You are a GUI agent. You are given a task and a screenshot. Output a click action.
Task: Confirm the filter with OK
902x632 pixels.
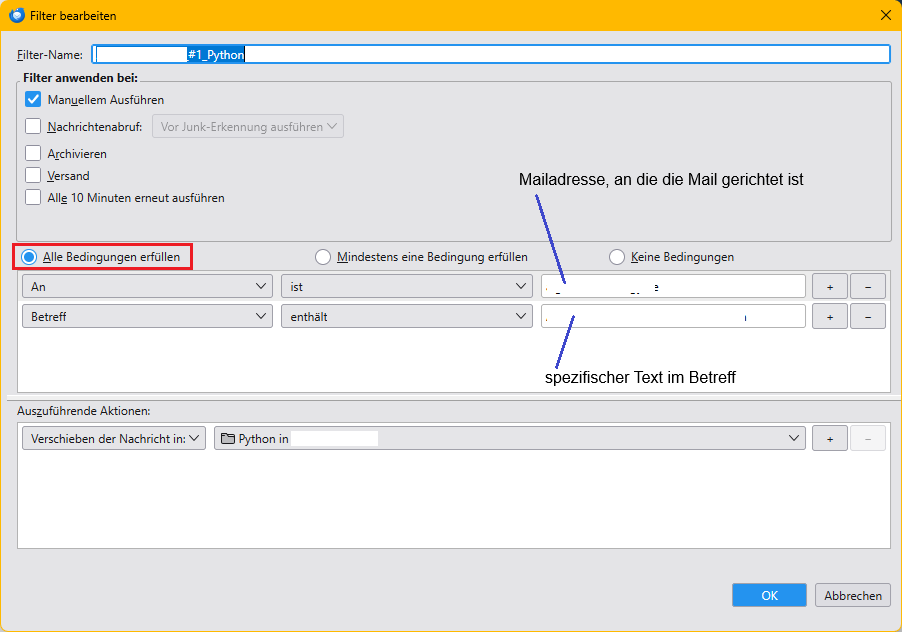(x=769, y=595)
